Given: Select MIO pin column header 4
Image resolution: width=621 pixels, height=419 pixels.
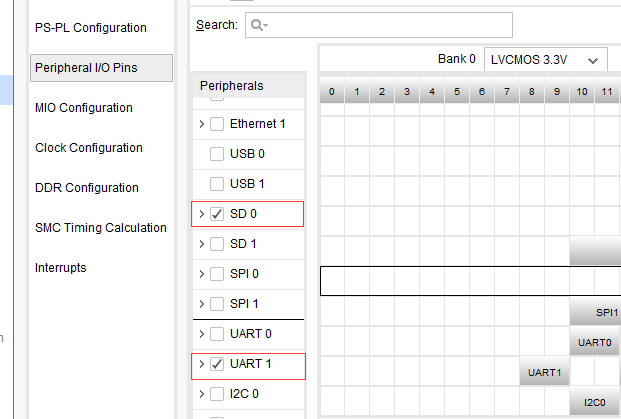Looking at the screenshot, I should pos(432,91).
